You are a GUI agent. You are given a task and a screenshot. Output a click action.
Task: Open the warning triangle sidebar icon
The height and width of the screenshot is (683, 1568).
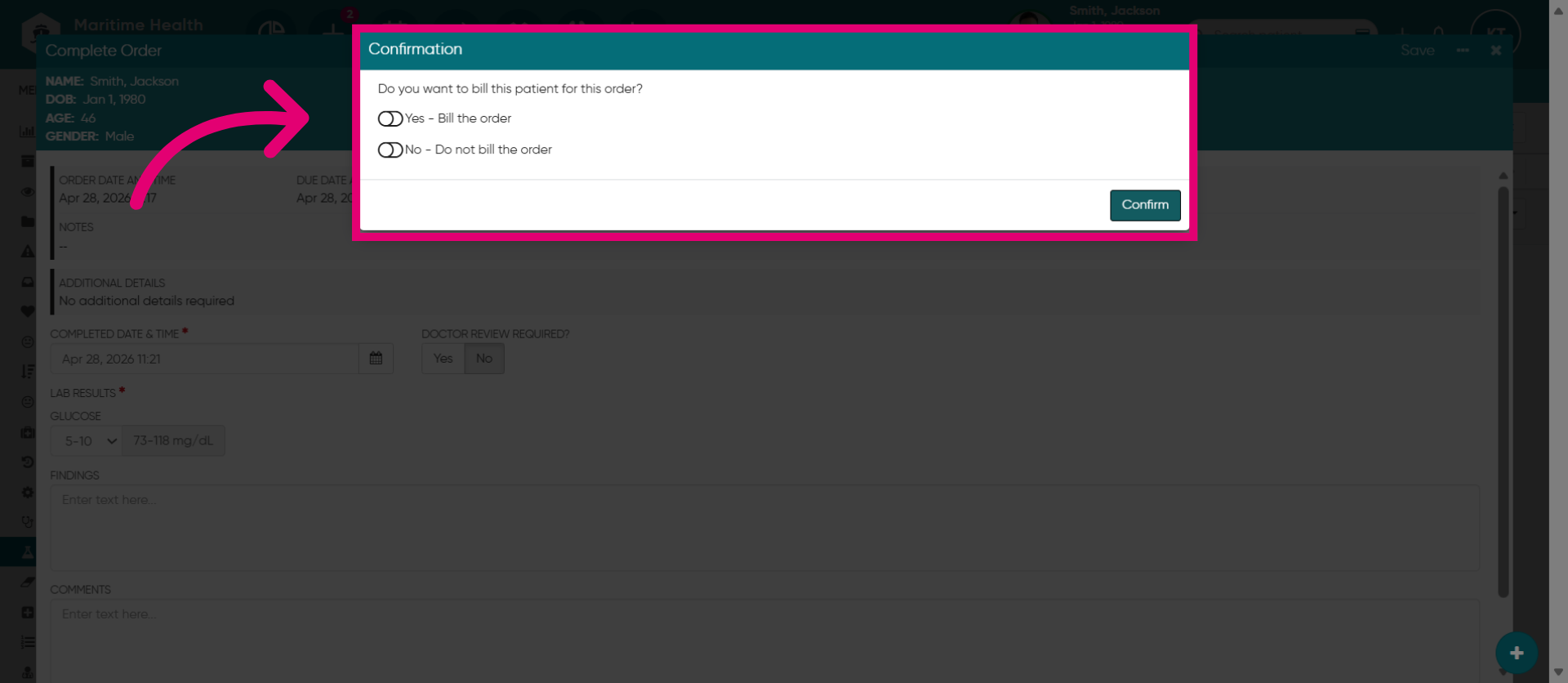point(27,252)
